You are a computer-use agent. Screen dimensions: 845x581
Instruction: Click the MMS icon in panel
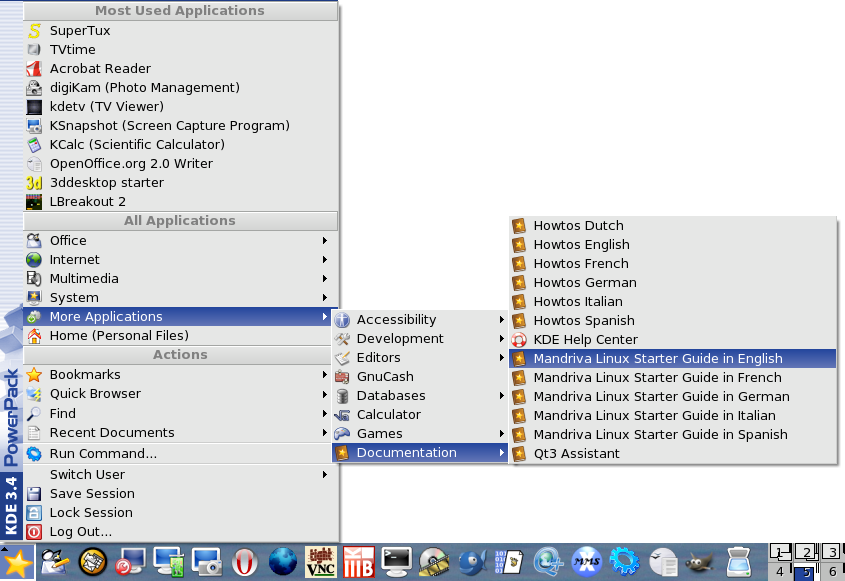click(x=586, y=562)
